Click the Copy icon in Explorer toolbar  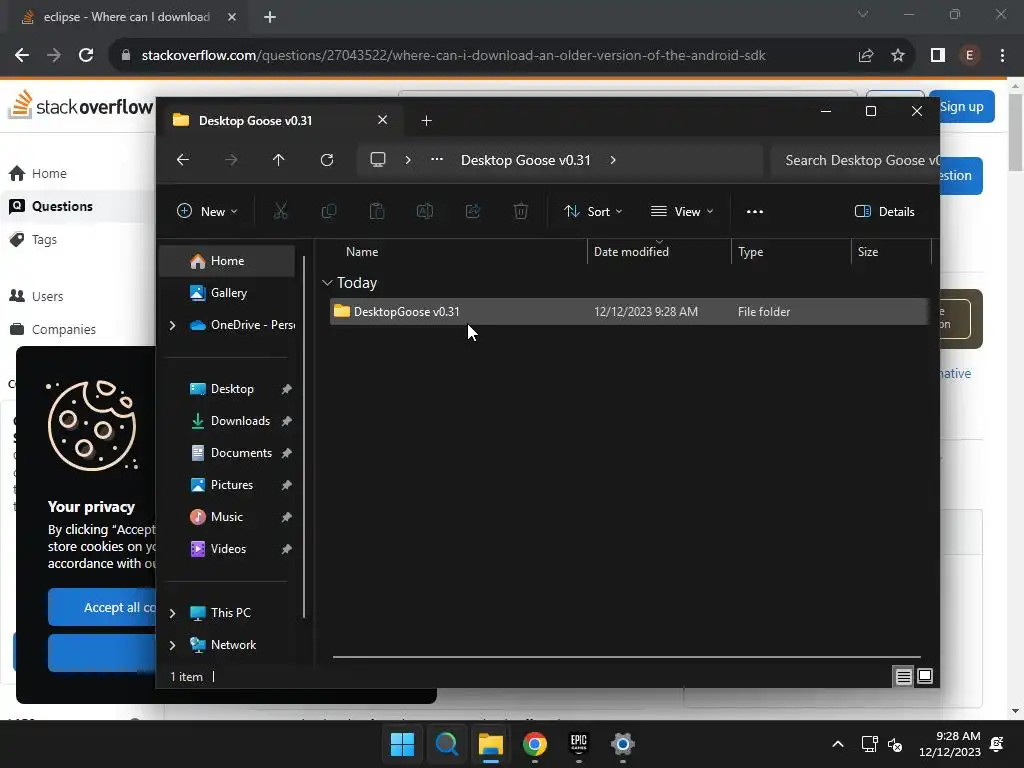point(328,211)
